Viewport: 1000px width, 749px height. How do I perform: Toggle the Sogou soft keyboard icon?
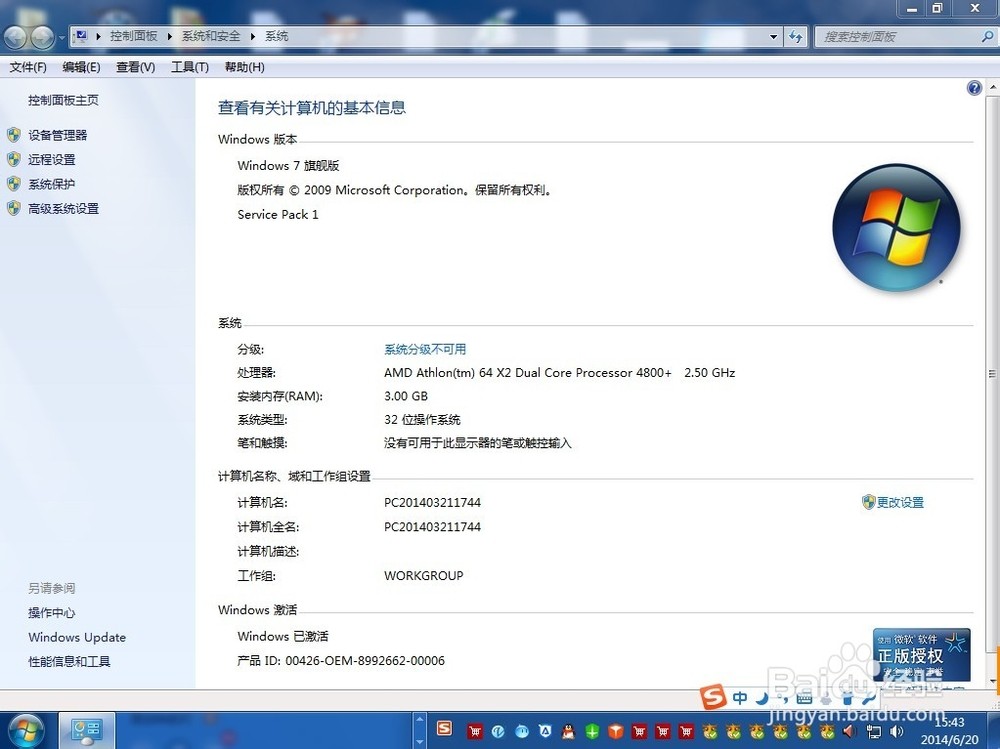click(x=803, y=697)
